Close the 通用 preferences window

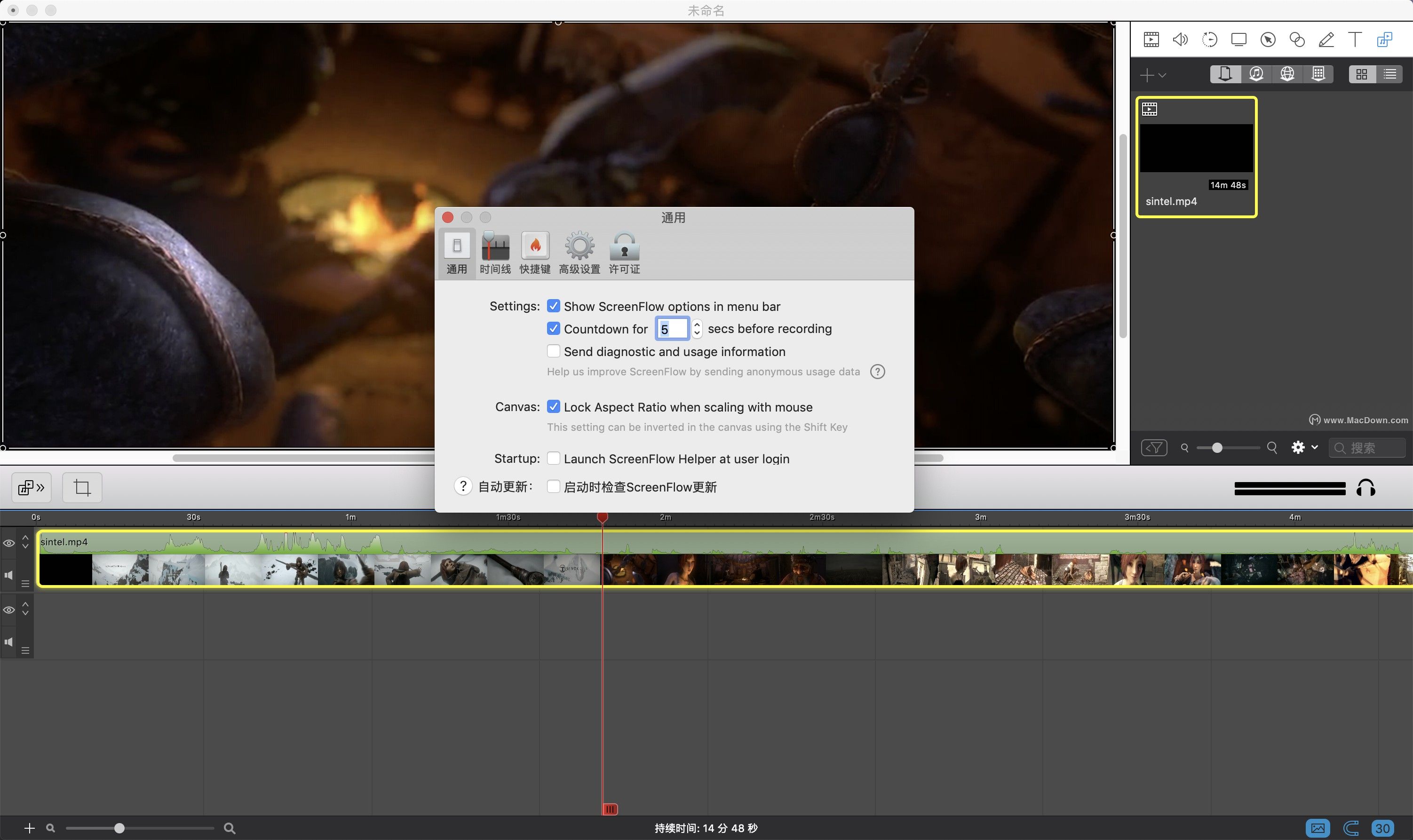448,217
